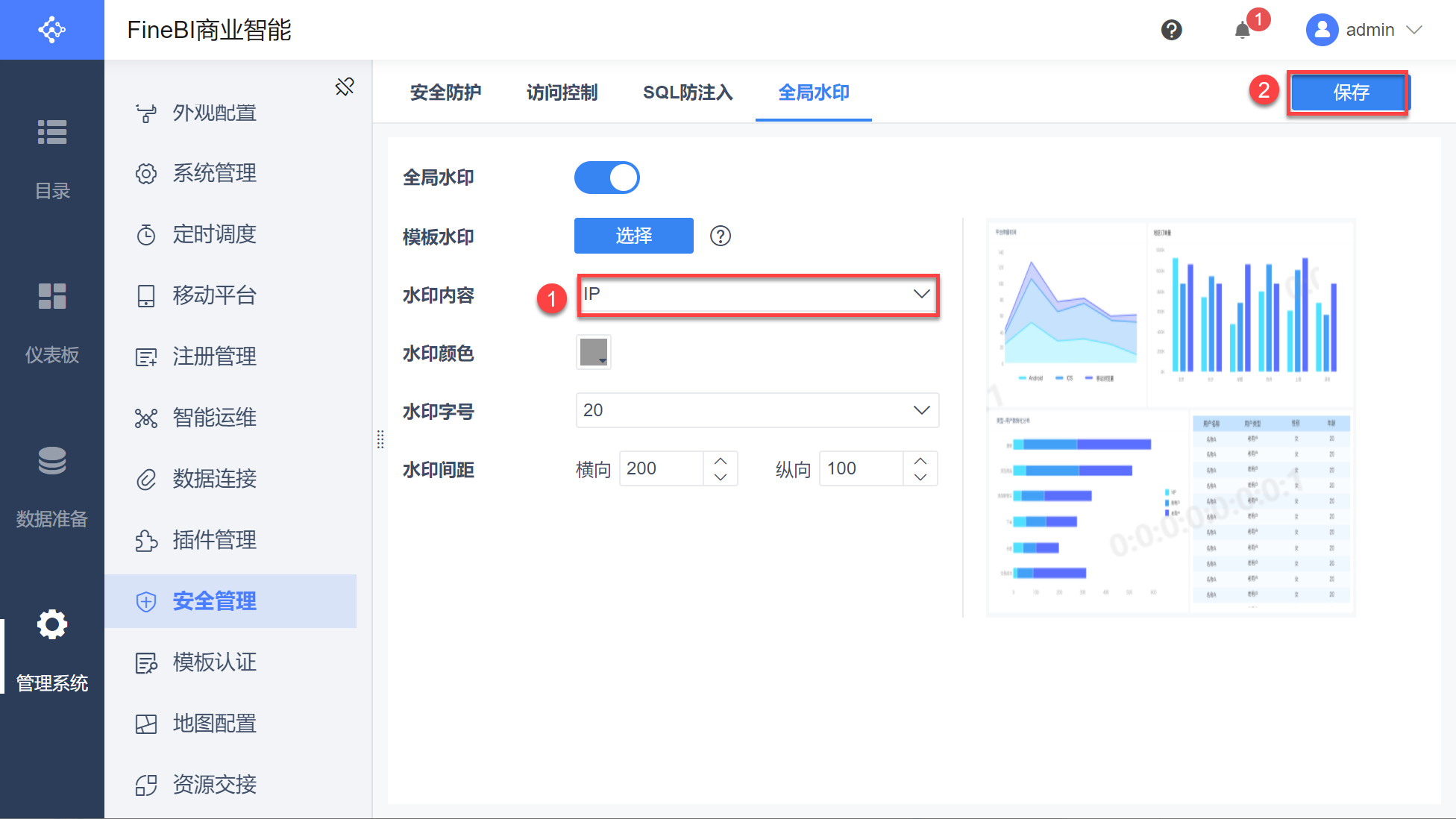This screenshot has height=819, width=1456.
Task: Click the help question mark icon in header
Action: 1171,30
